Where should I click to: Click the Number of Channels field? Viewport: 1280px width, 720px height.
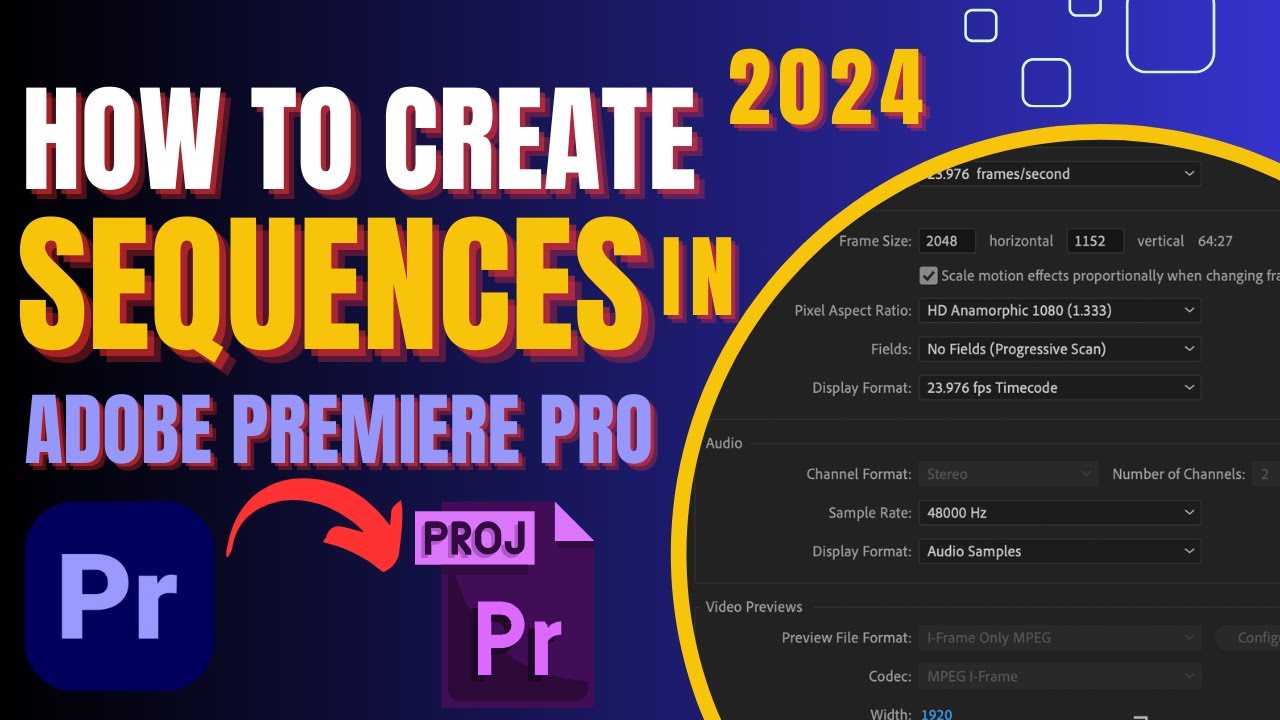pos(1265,474)
